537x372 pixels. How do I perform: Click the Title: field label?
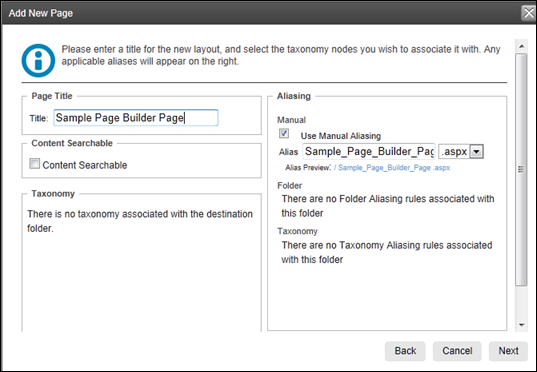click(39, 119)
